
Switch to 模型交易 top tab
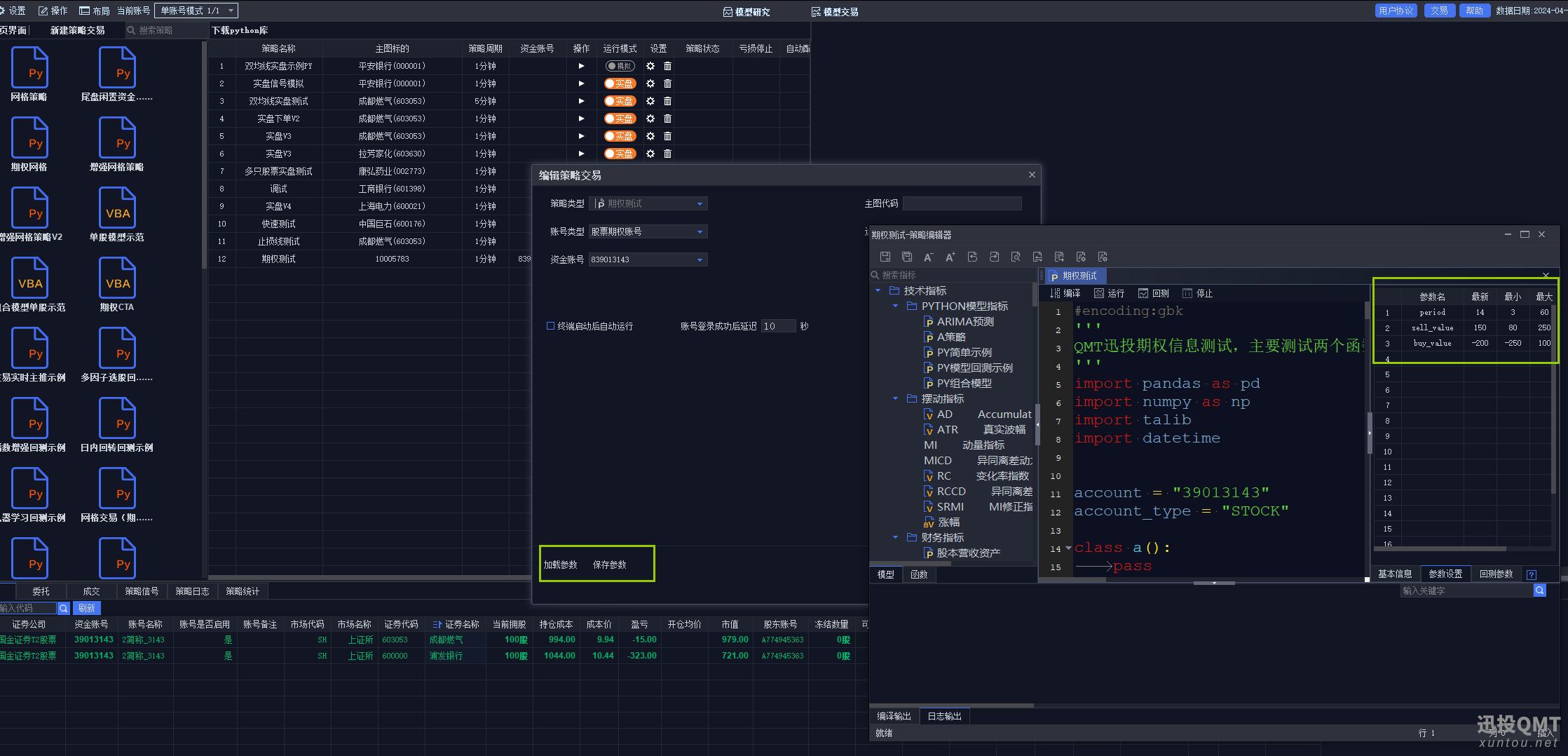(835, 12)
